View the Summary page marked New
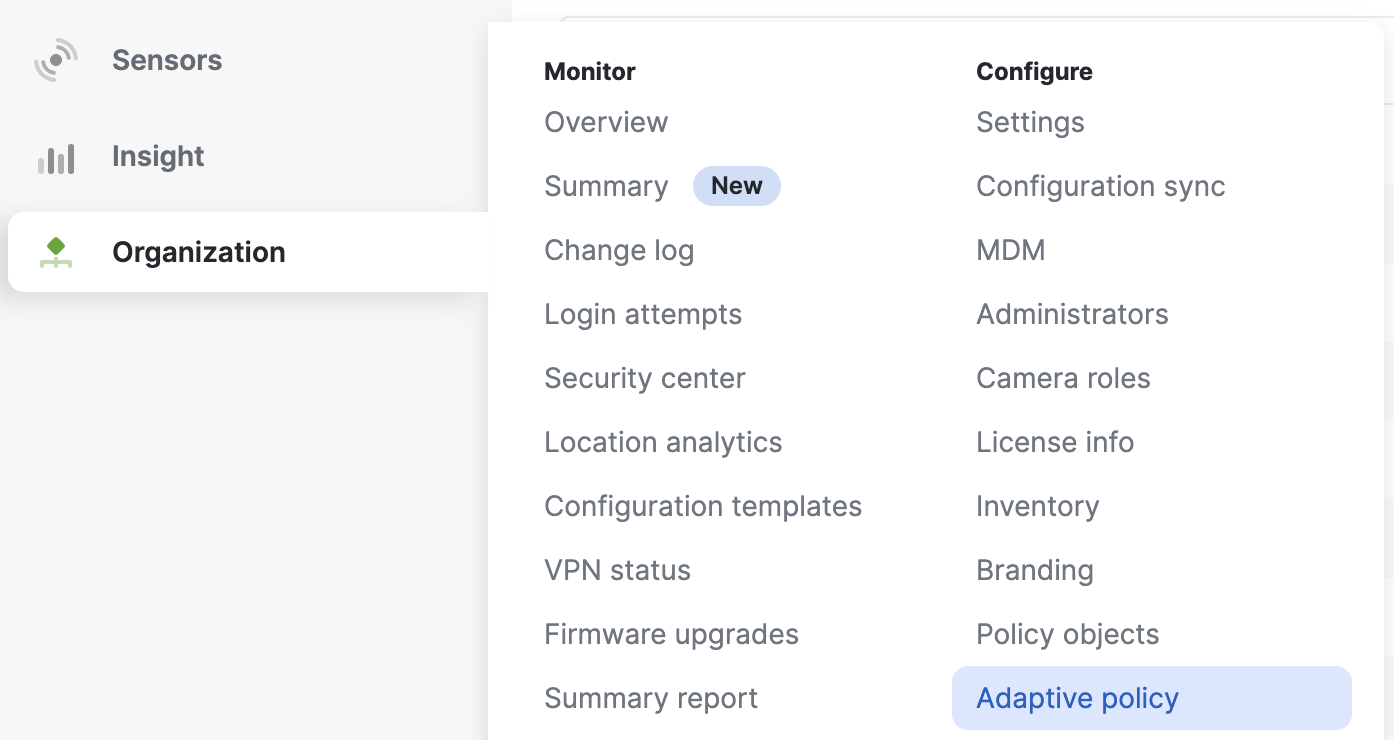This screenshot has width=1394, height=740. point(606,186)
